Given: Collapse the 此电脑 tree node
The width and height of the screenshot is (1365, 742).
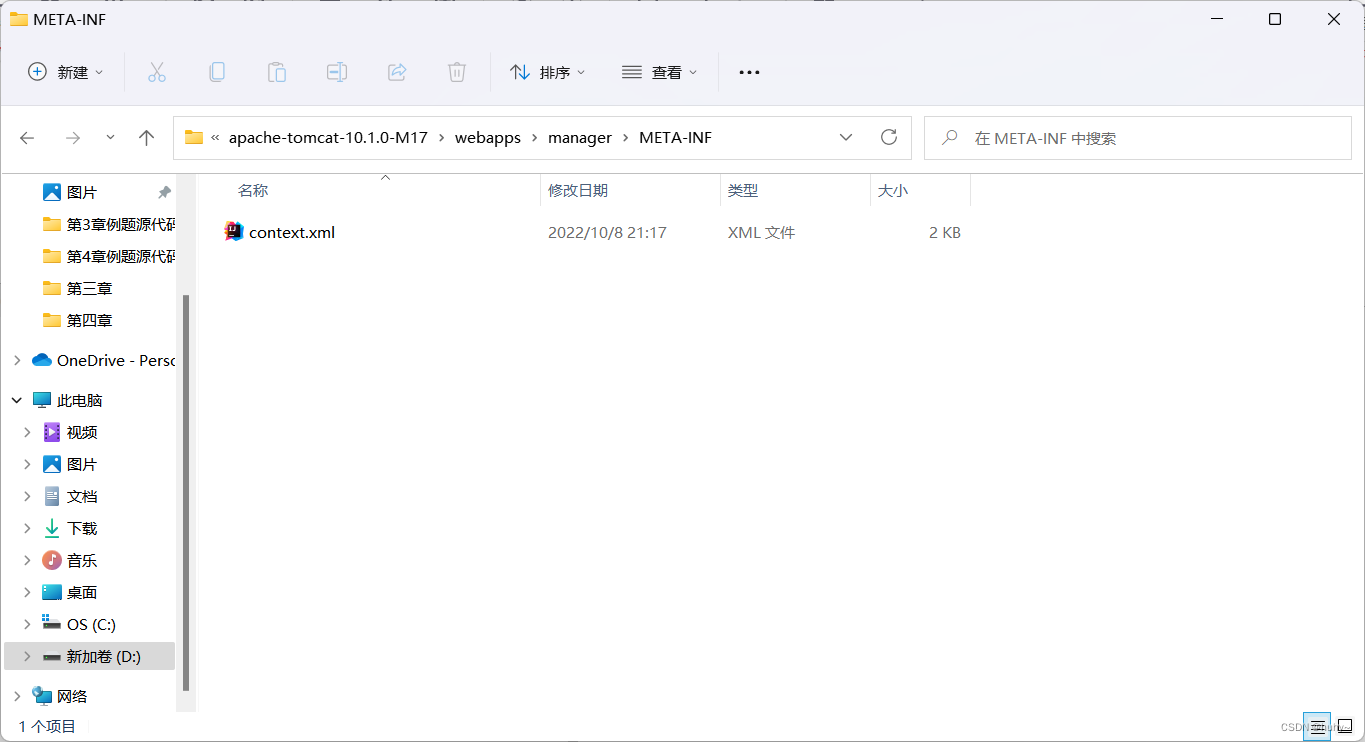Looking at the screenshot, I should [x=17, y=400].
